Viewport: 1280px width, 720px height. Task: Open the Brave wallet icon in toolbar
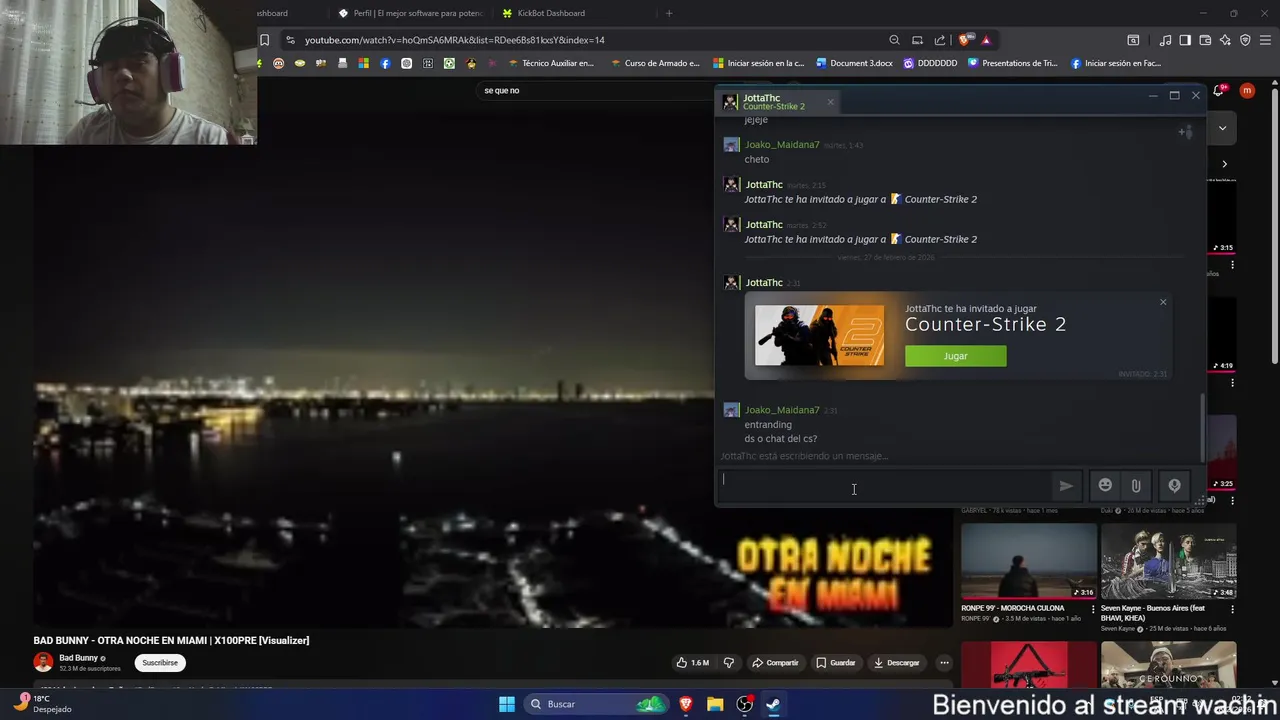(x=1205, y=40)
